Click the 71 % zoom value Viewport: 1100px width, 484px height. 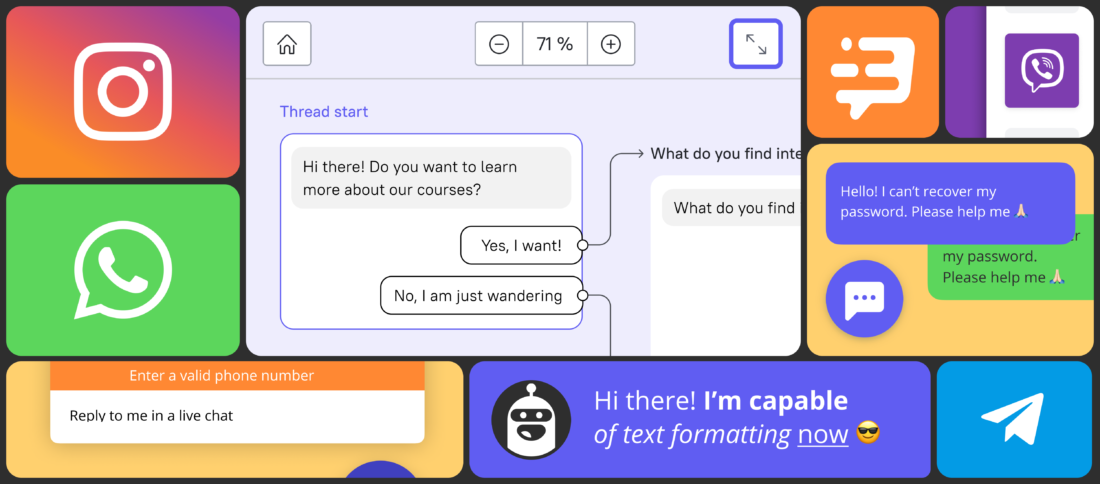[x=555, y=43]
